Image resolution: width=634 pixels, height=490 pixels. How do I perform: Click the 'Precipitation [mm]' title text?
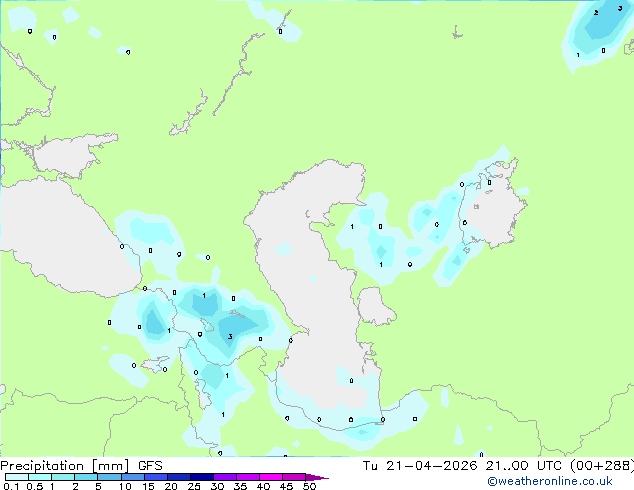64,466
